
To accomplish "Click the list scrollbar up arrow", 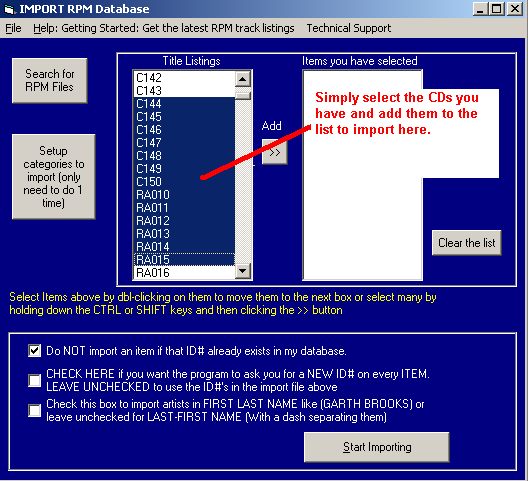I will [242, 79].
